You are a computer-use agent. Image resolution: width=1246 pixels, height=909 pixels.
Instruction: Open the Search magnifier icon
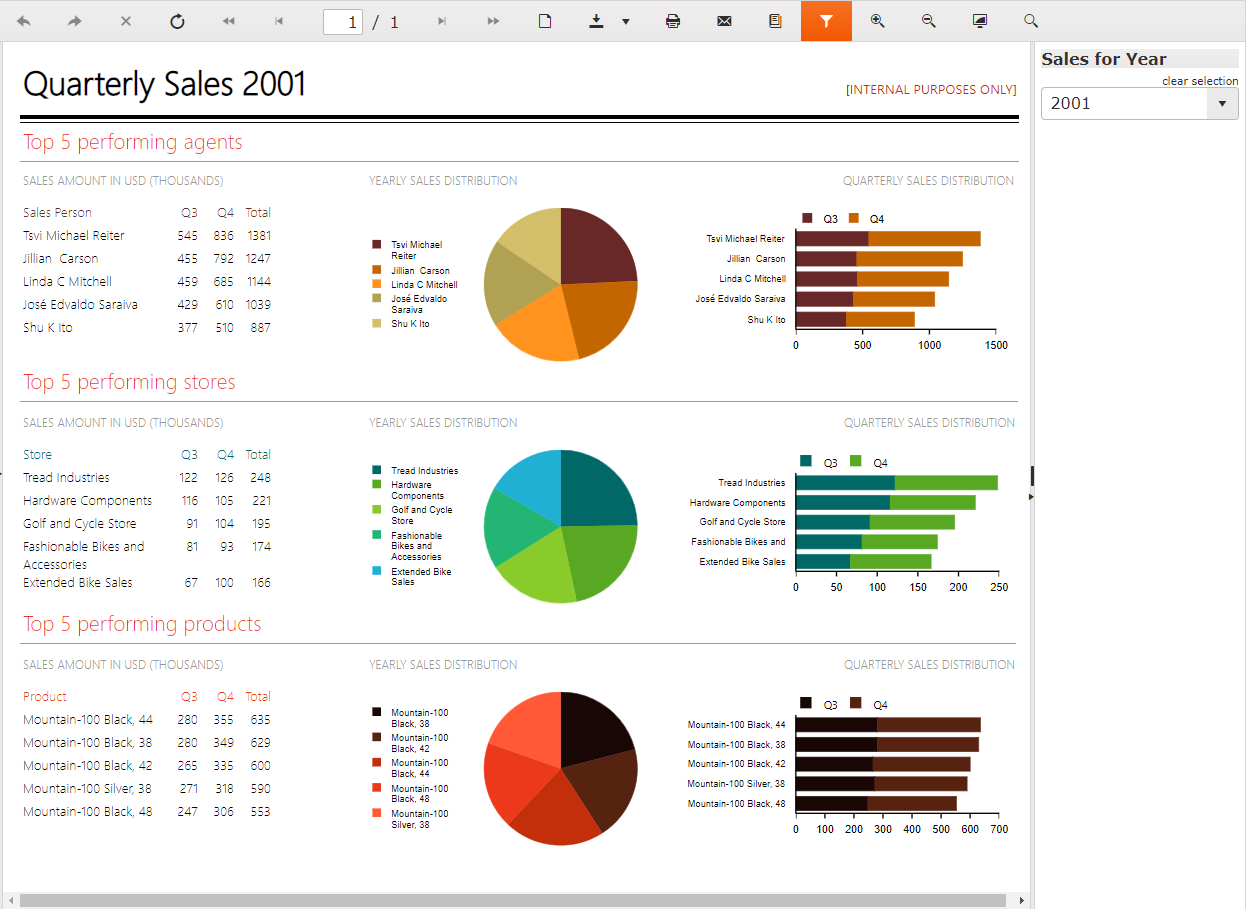tap(1031, 21)
